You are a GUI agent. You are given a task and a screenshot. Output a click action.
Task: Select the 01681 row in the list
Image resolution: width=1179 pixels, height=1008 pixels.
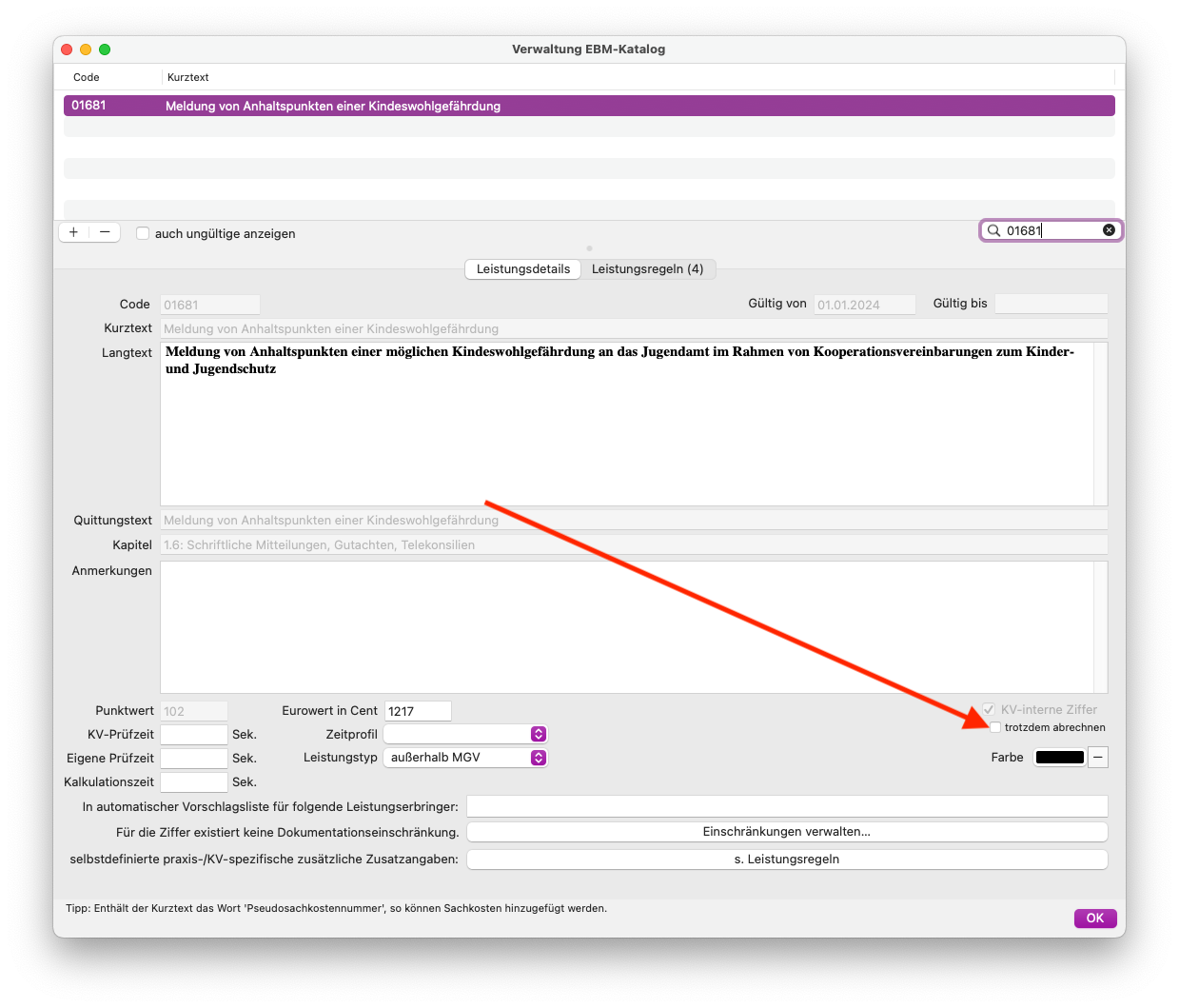[x=589, y=106]
